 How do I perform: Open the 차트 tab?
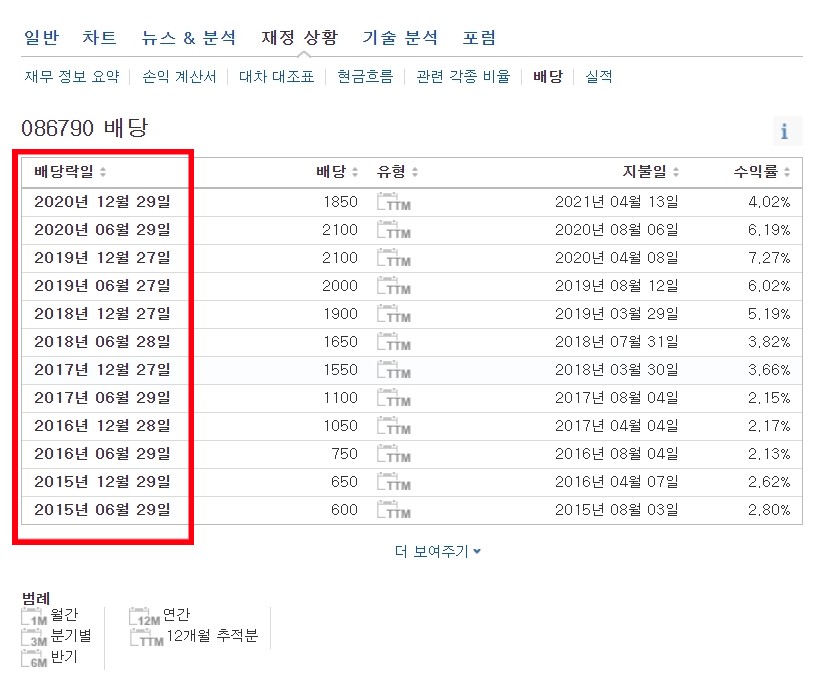(x=100, y=37)
